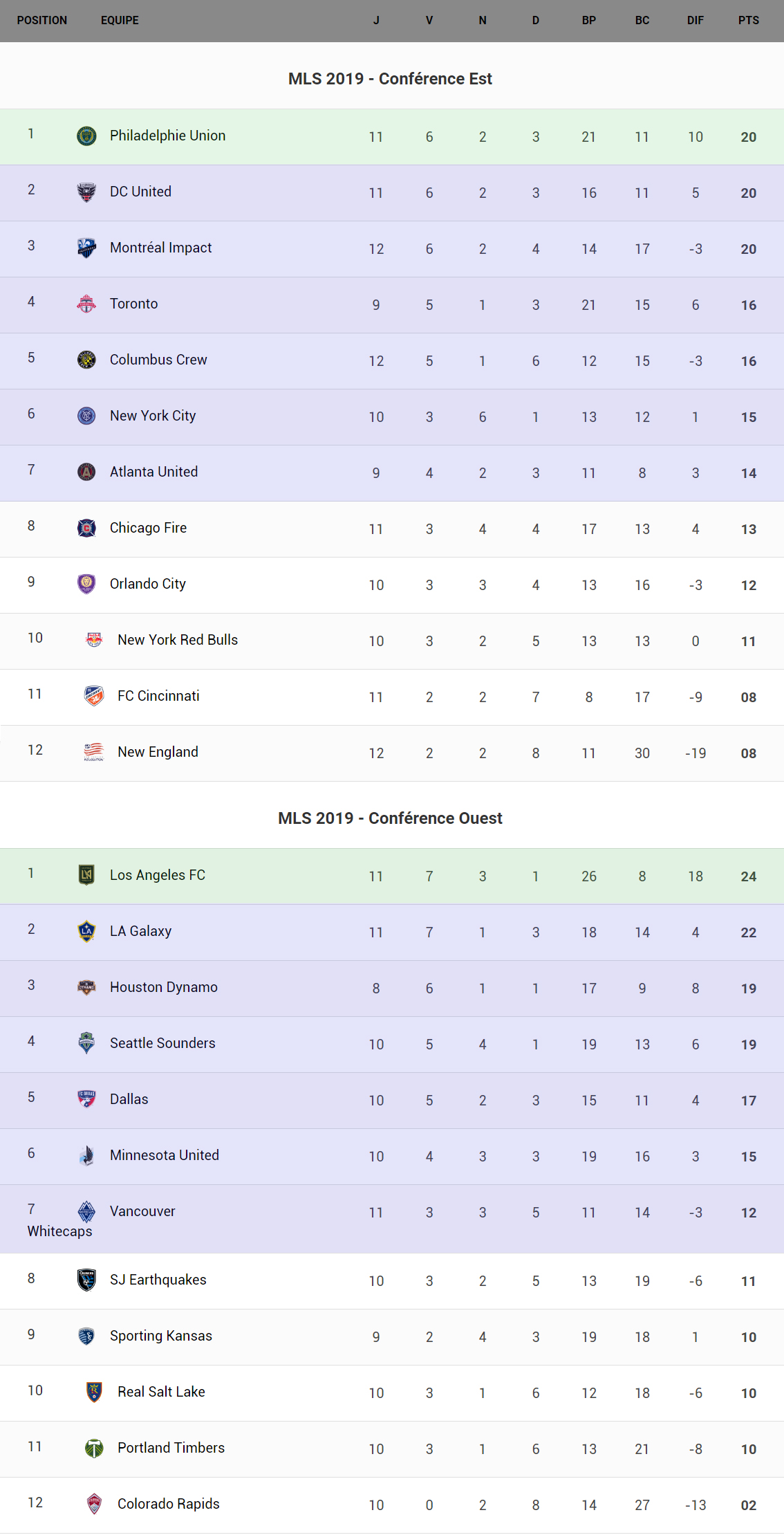Click the DIF column header

point(695,20)
